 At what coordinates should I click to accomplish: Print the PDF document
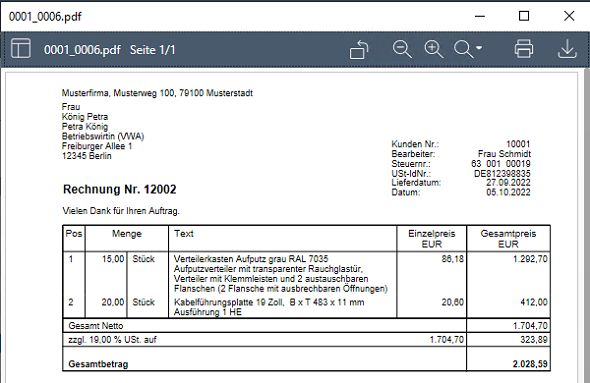(524, 49)
